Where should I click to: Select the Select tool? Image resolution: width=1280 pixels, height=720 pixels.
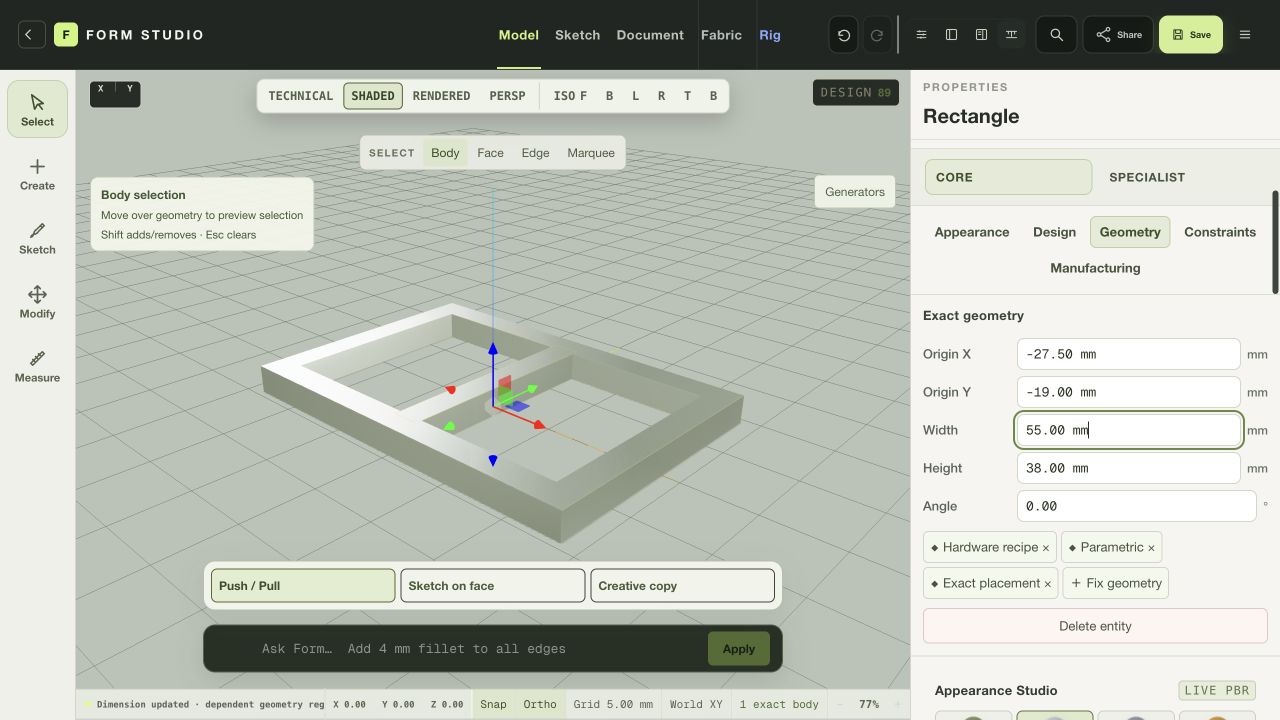coord(37,110)
